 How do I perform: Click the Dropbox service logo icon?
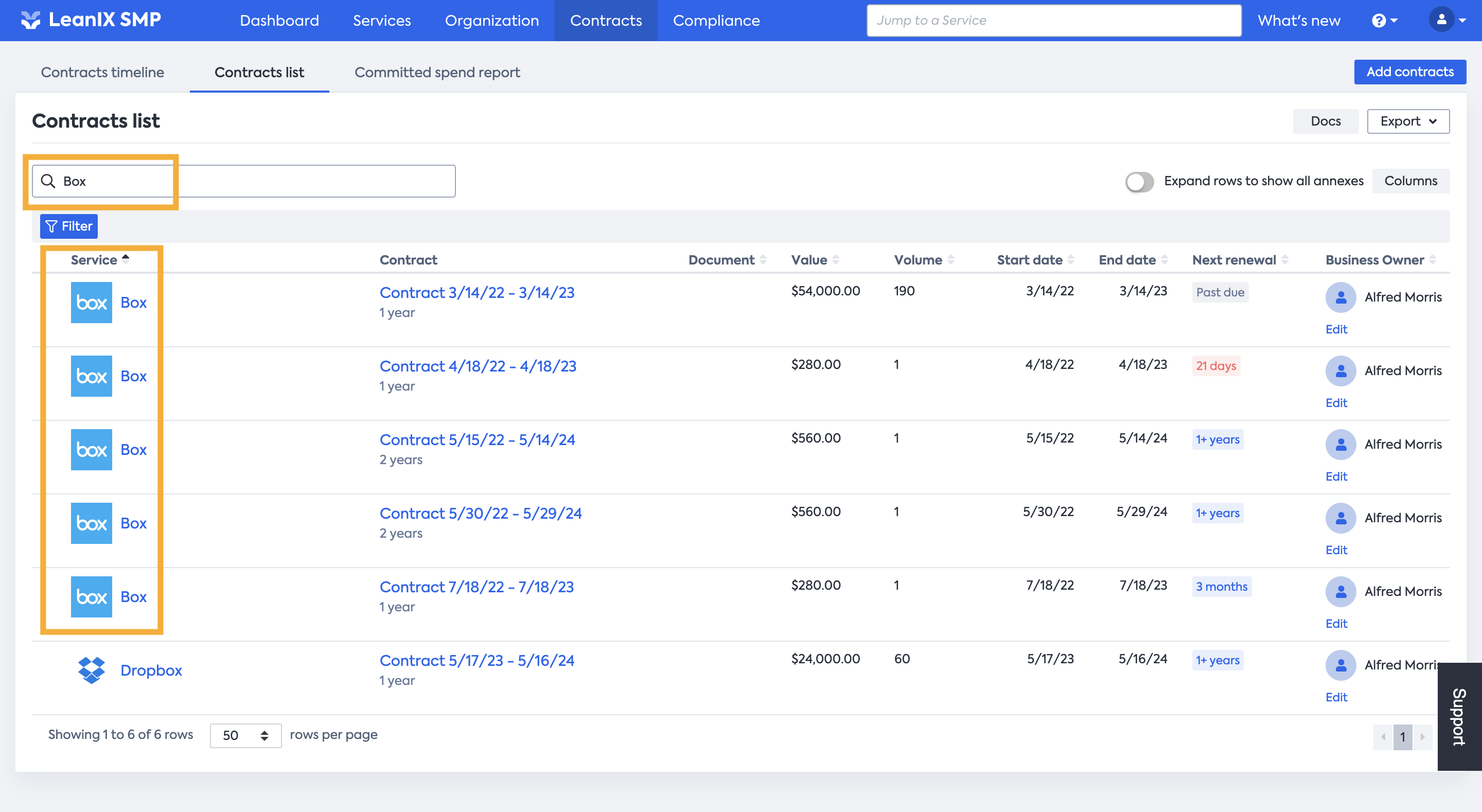pos(92,670)
